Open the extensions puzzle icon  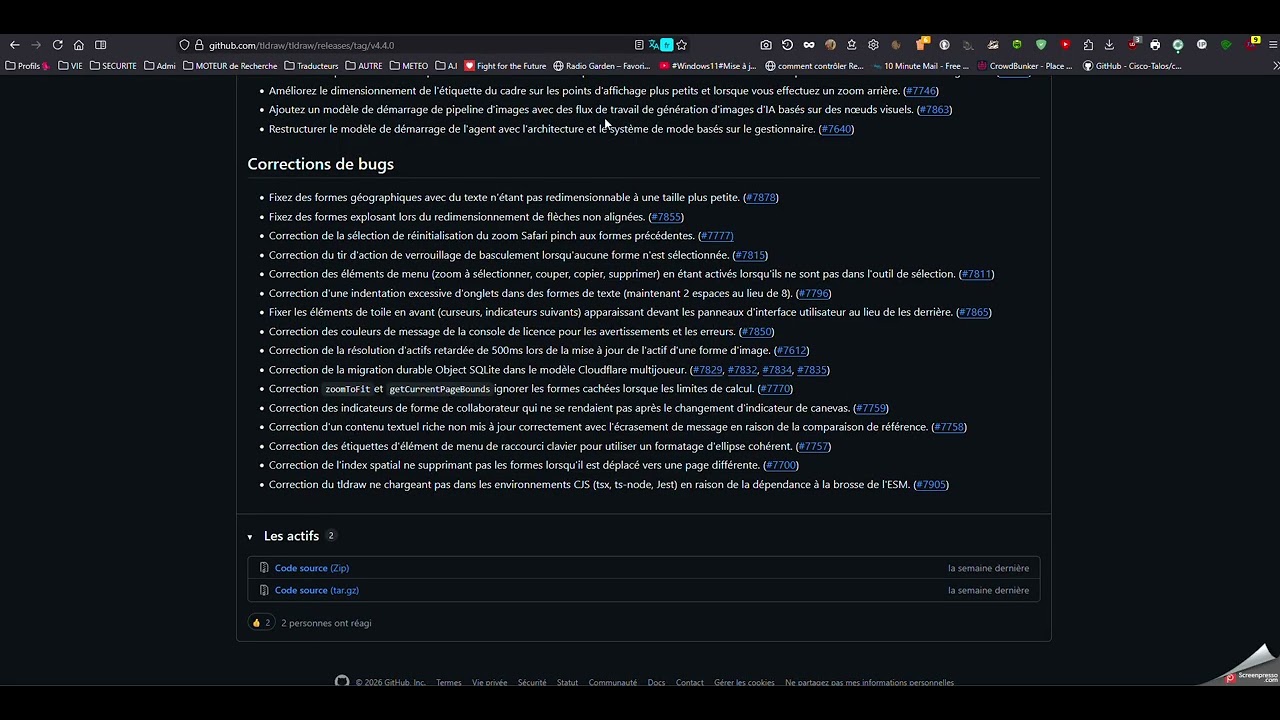1088,45
